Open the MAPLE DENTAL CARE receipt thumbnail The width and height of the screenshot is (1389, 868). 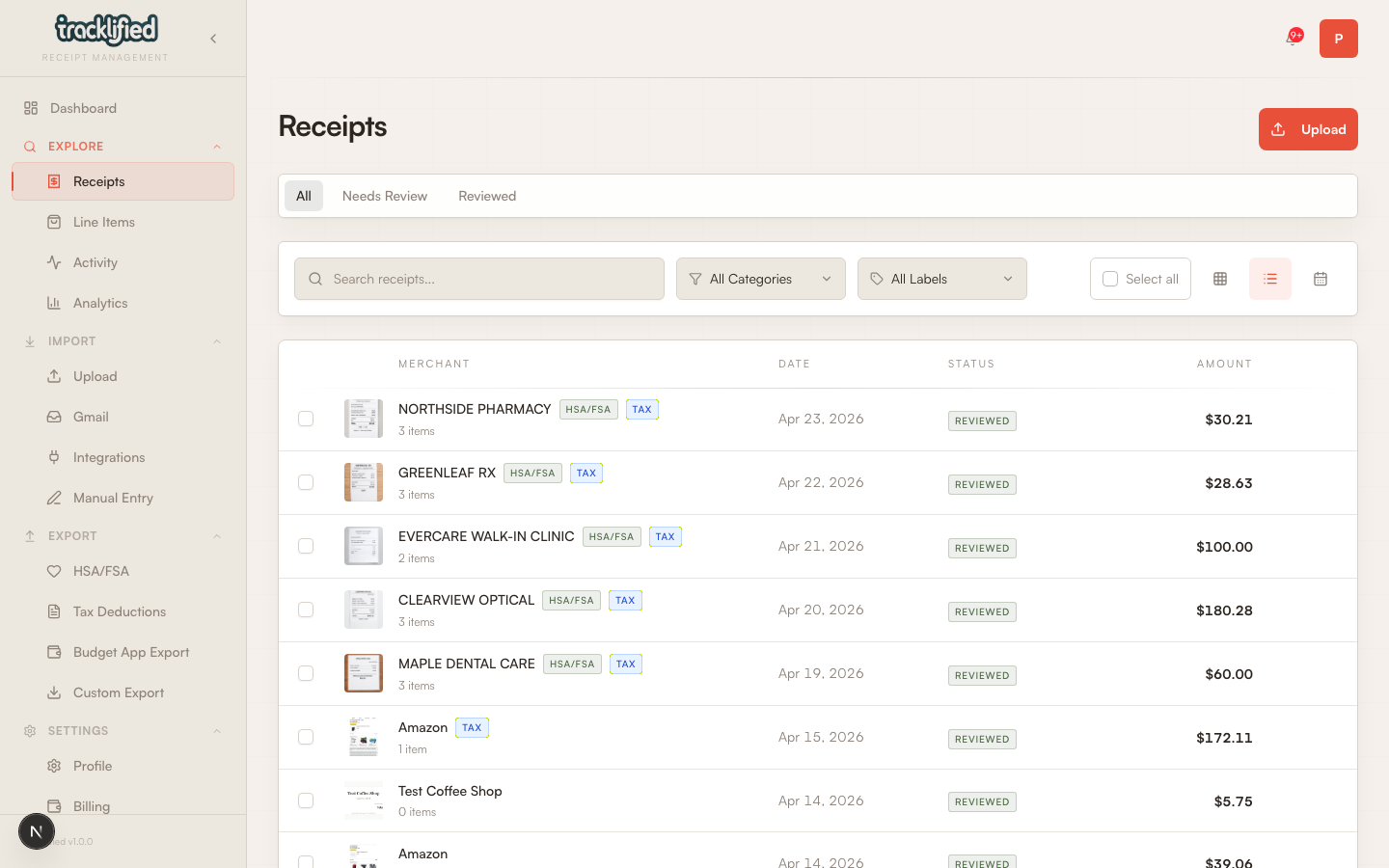(364, 673)
